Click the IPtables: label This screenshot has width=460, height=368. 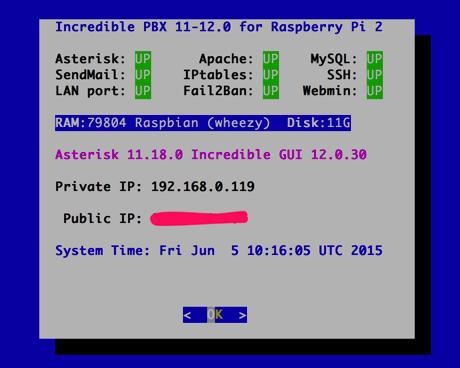pos(218,75)
